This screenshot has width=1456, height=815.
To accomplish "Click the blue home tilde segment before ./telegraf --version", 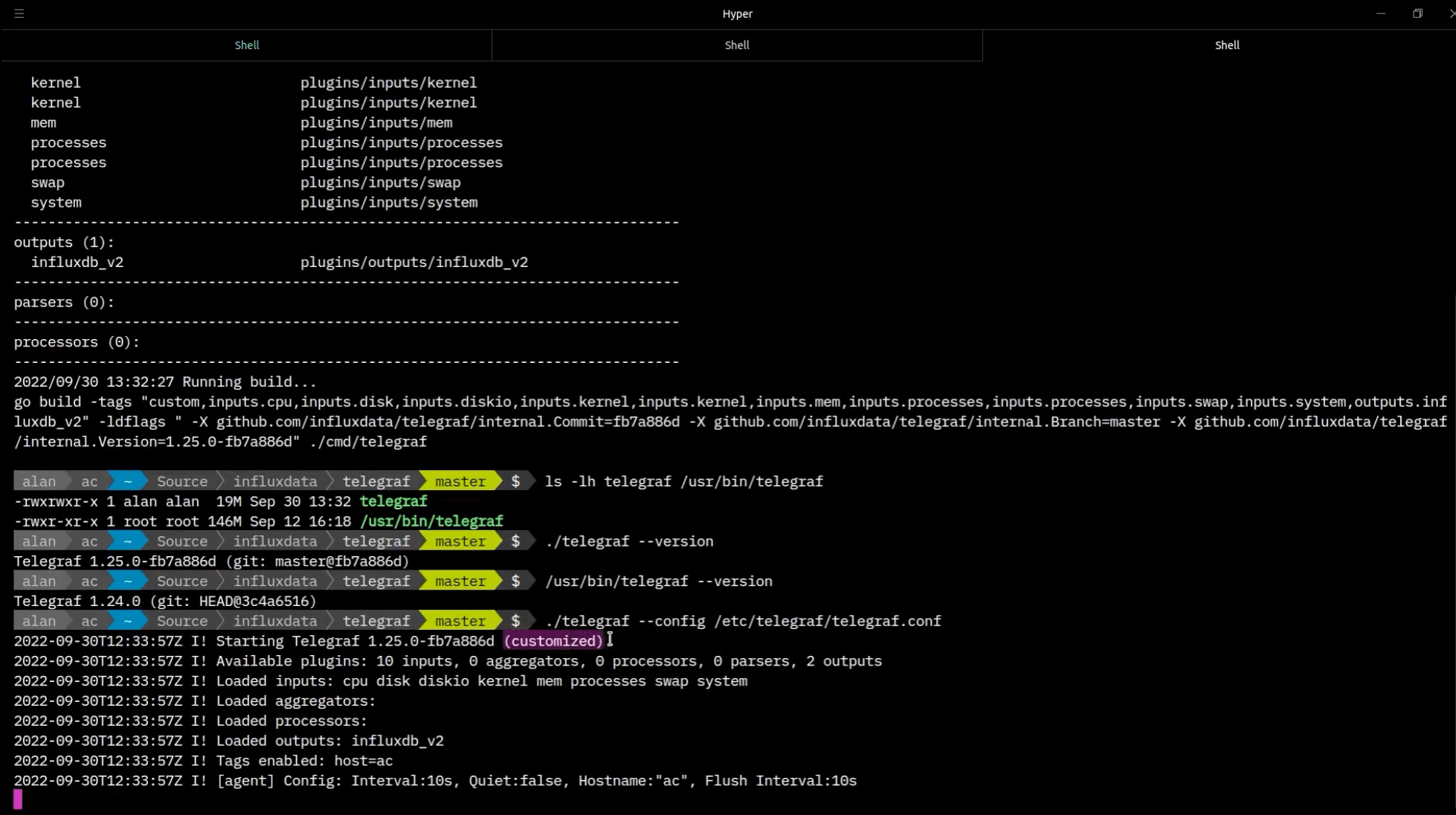I will pos(127,542).
